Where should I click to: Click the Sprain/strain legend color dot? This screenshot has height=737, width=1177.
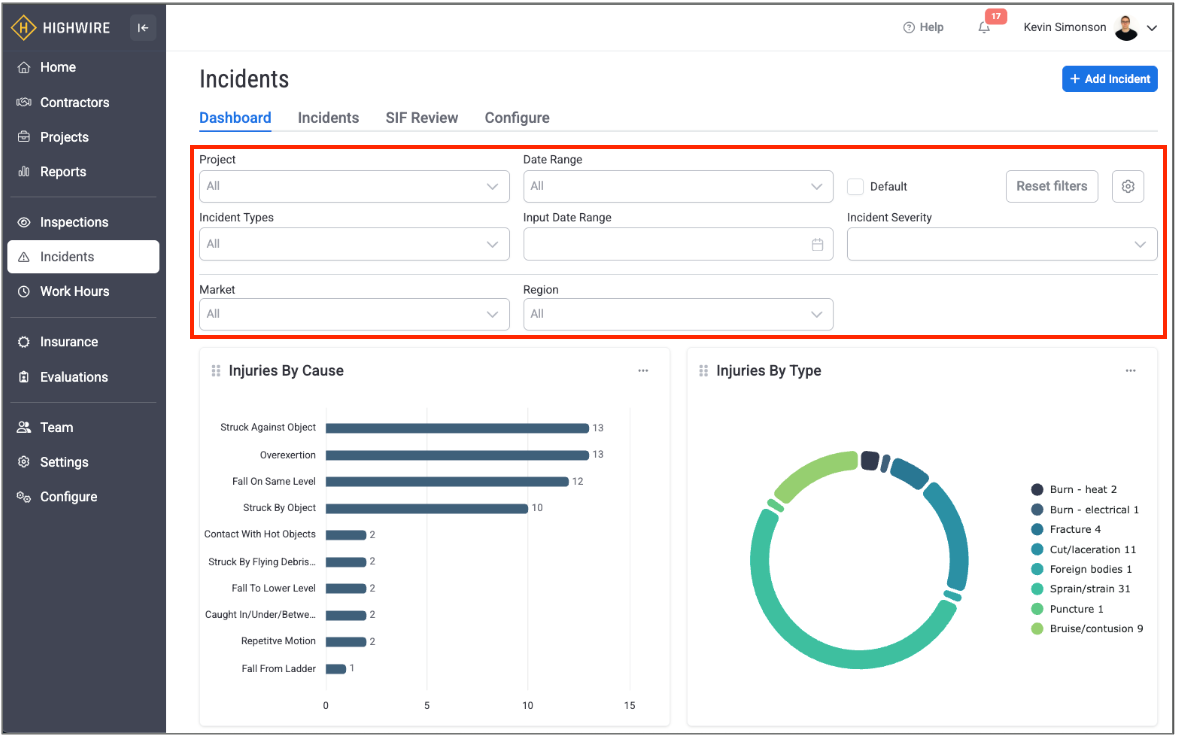1037,589
